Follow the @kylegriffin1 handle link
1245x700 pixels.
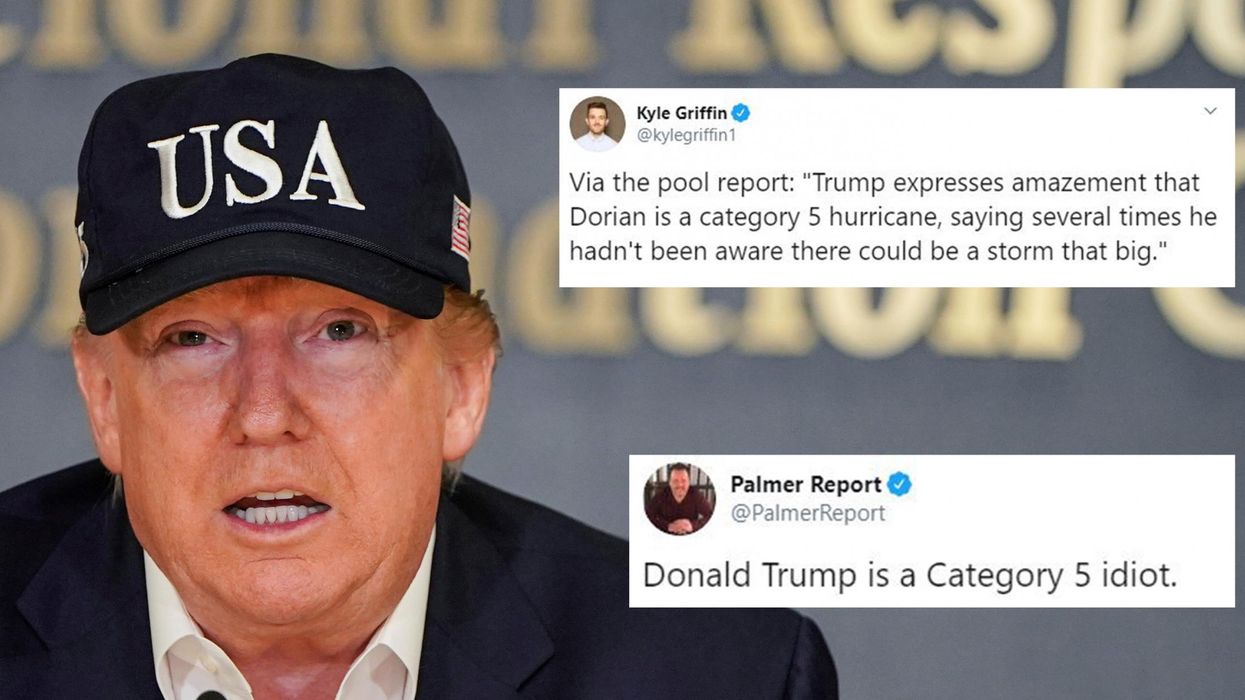686,135
